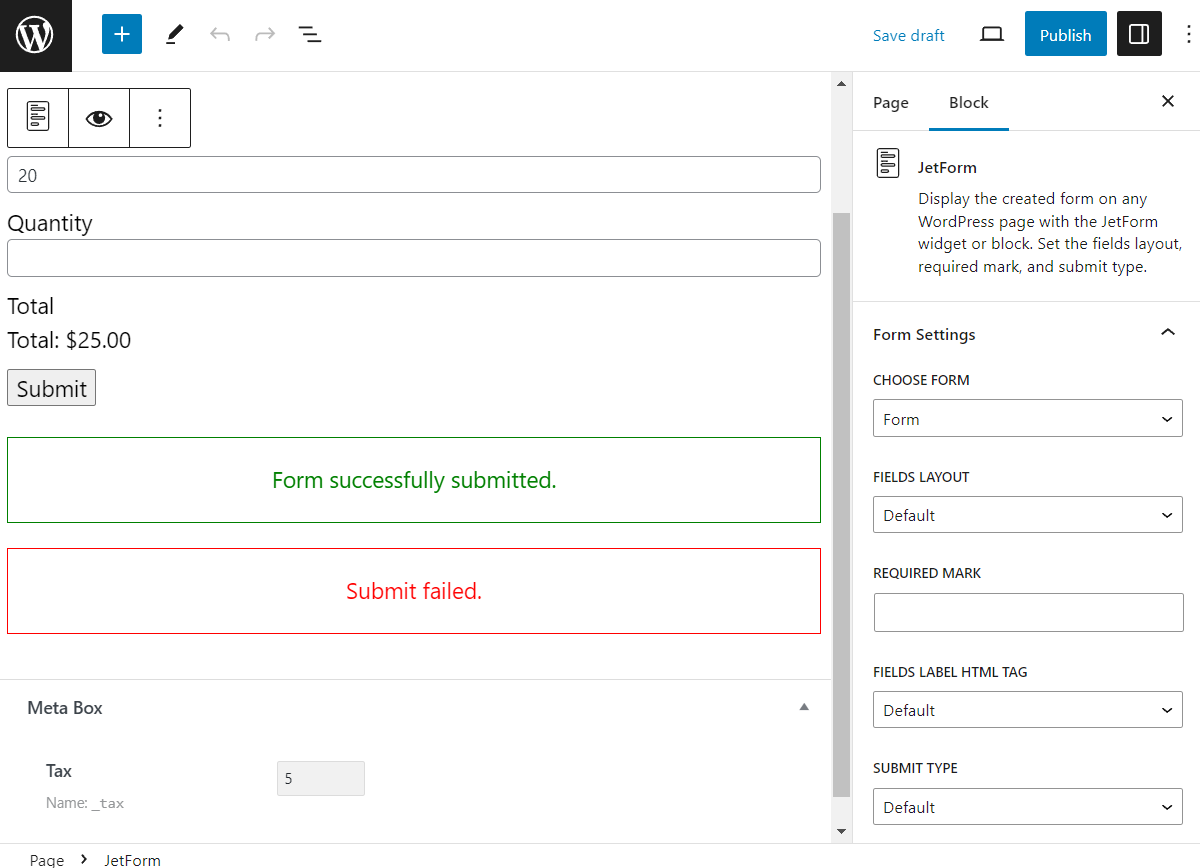Click the Undo arrow icon
This screenshot has height=868, width=1200.
point(220,34)
